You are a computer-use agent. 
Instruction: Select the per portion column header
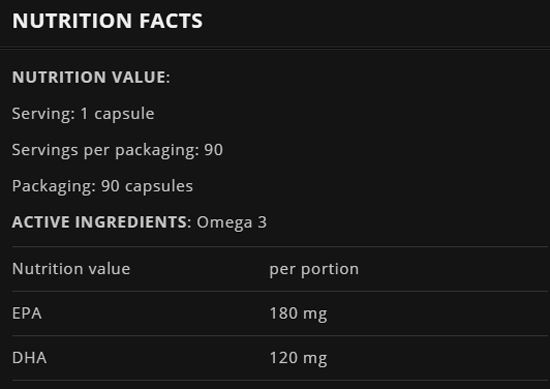314,270
